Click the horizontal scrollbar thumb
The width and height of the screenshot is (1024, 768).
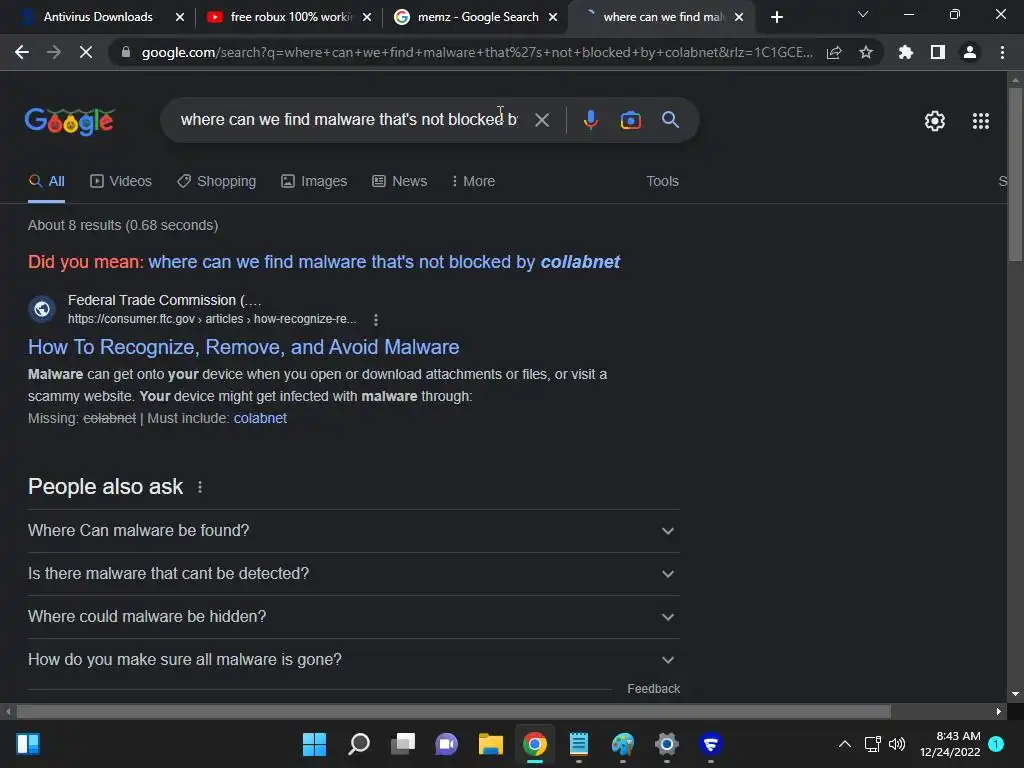tap(453, 711)
